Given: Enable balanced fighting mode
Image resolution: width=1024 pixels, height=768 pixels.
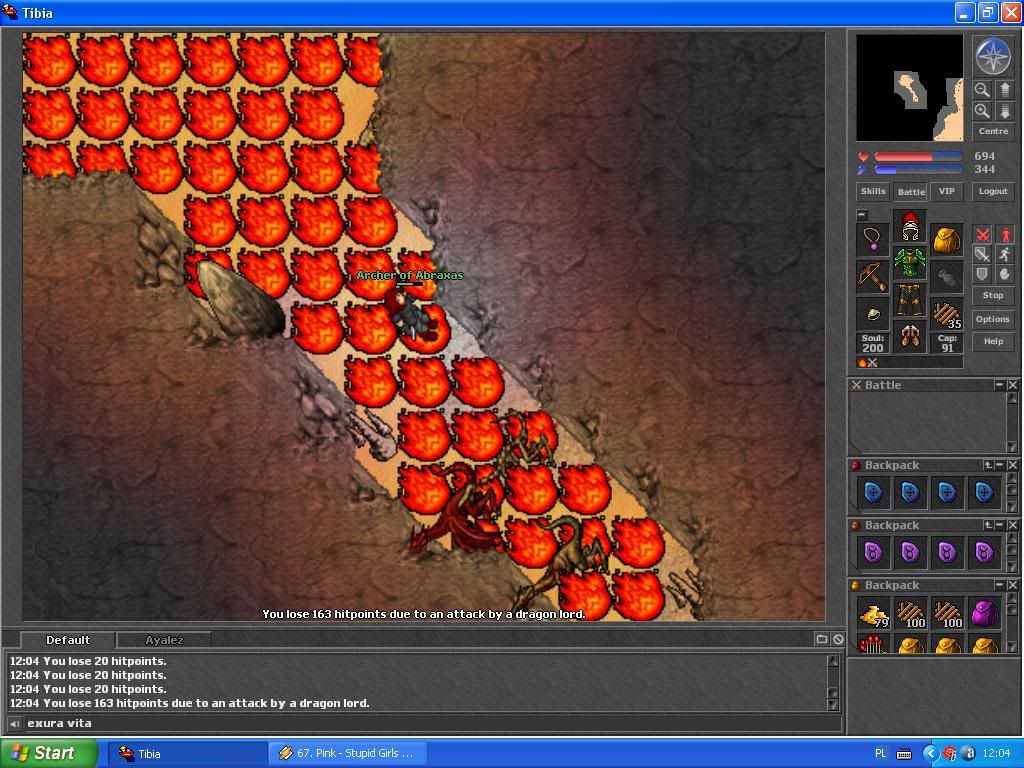Looking at the screenshot, I should (982, 254).
